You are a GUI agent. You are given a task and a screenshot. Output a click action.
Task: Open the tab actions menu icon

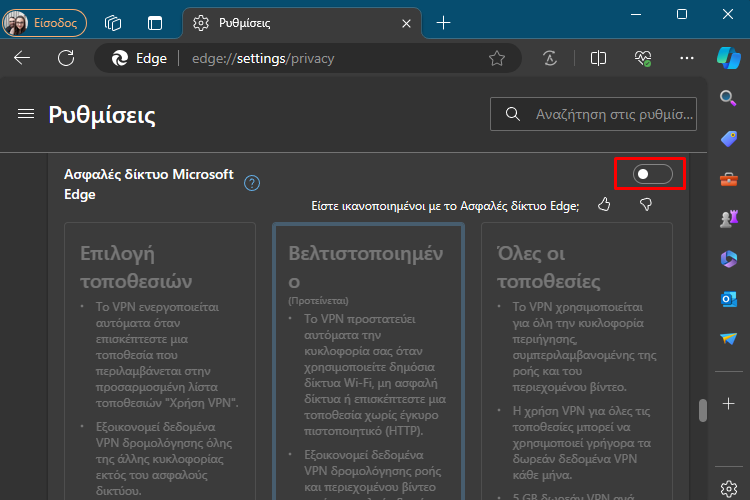(155, 23)
